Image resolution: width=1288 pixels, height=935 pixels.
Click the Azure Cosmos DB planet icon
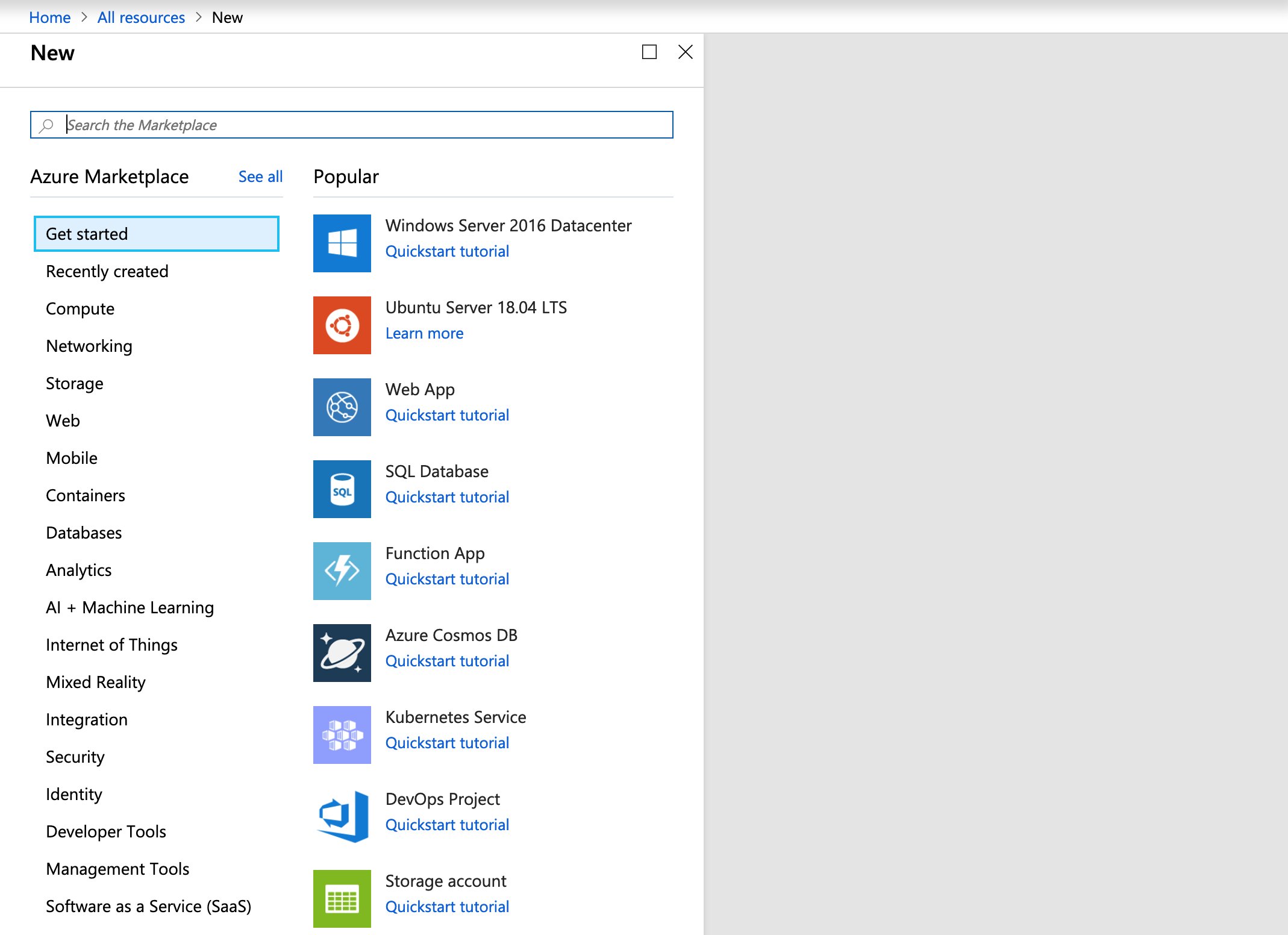[342, 653]
